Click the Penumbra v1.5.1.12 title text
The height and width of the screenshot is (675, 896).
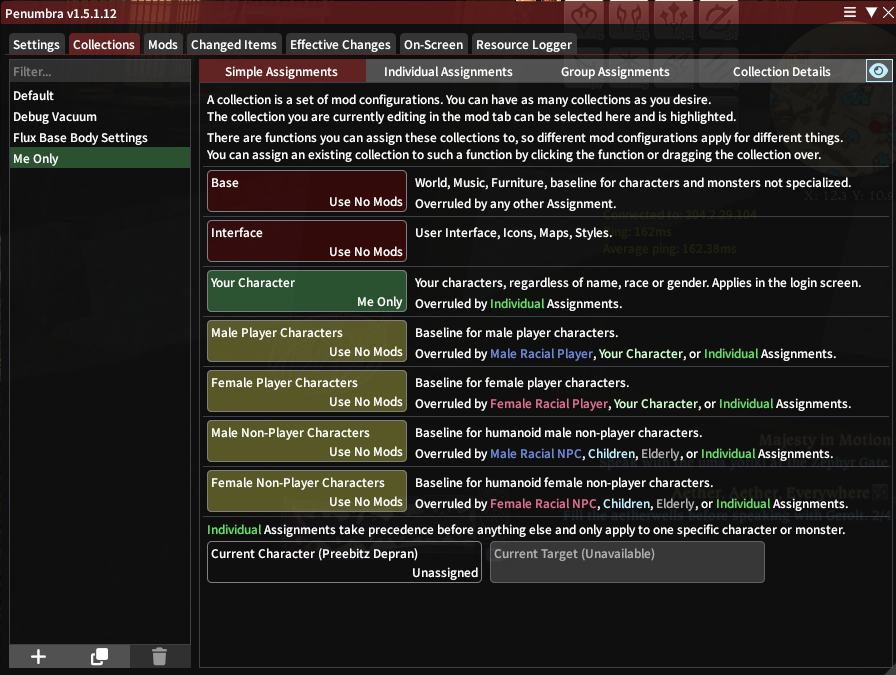(61, 13)
